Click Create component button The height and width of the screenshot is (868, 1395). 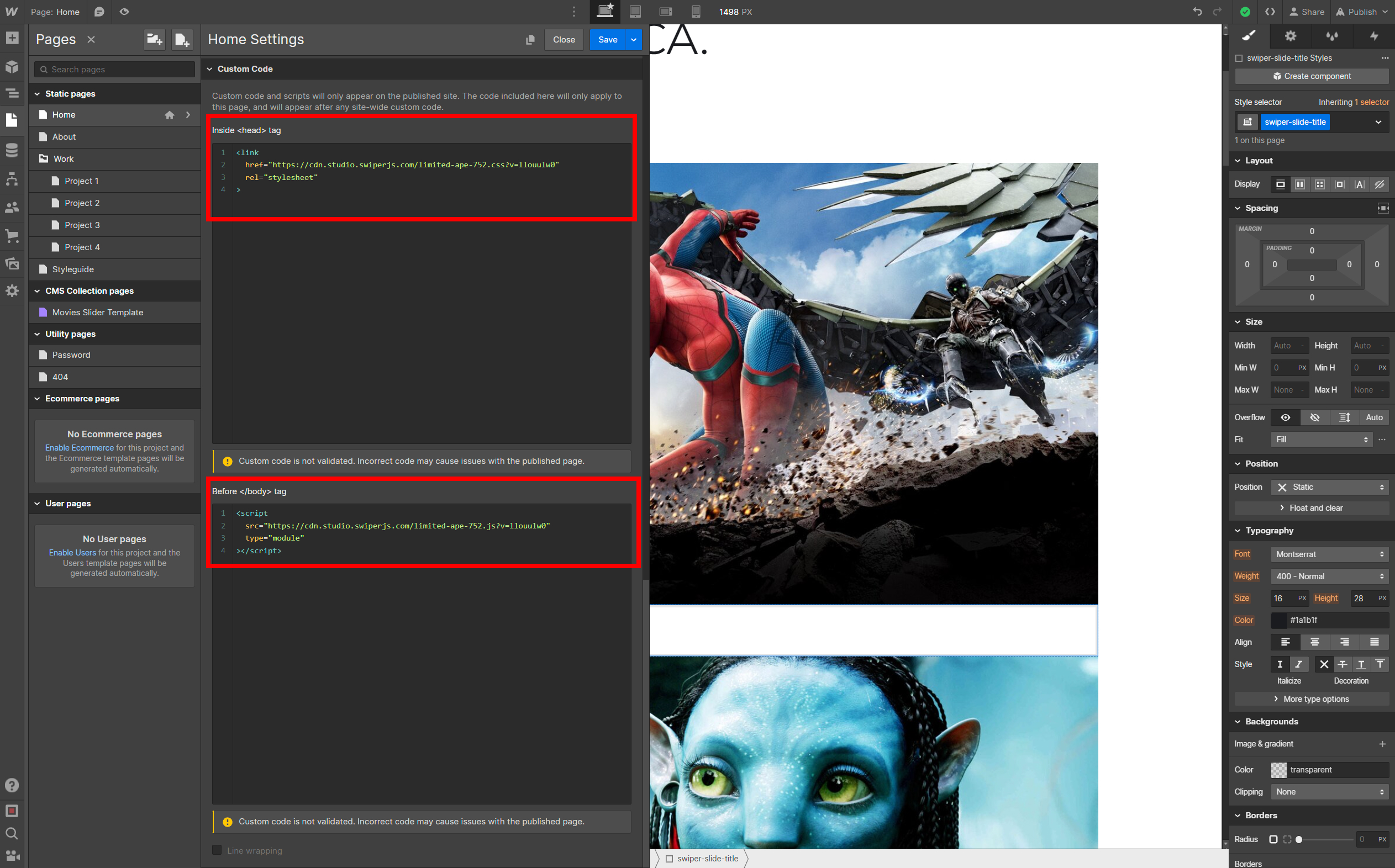click(x=1311, y=76)
